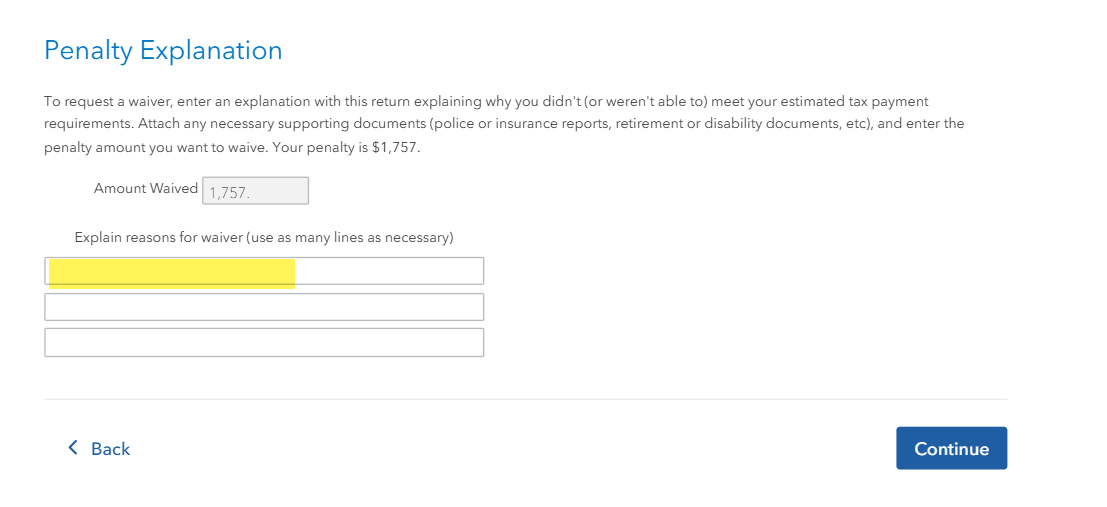Click the yellow highlighted text in first line

pos(172,272)
